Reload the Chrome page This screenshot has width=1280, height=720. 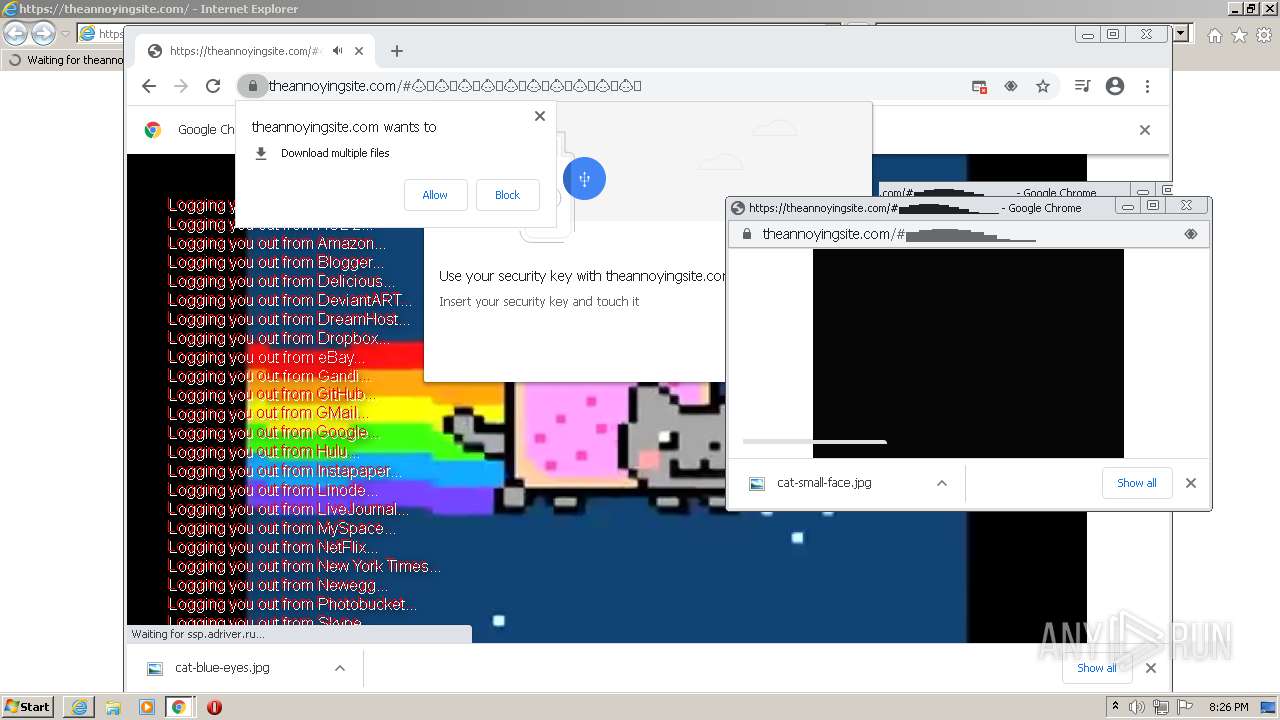pos(213,86)
